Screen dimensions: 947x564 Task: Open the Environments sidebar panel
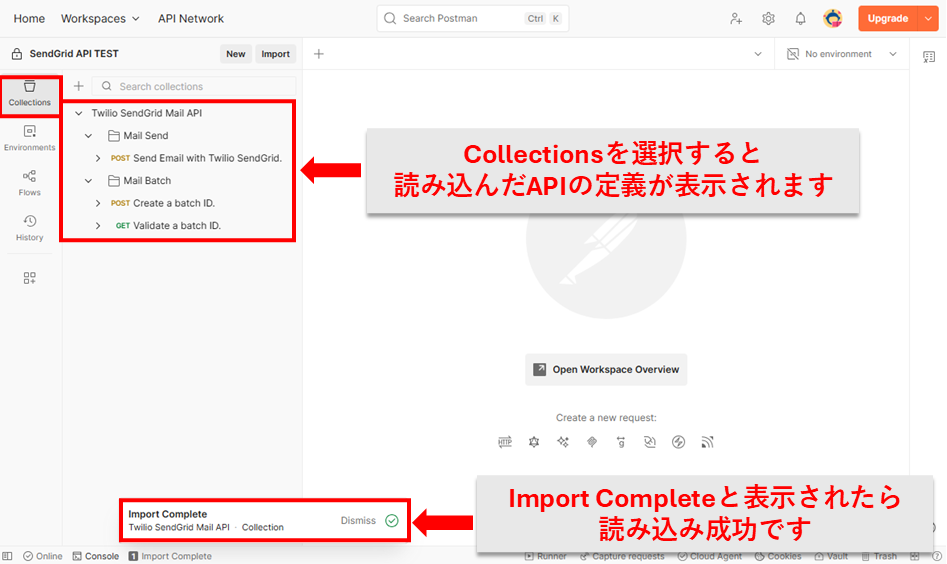tap(29, 138)
